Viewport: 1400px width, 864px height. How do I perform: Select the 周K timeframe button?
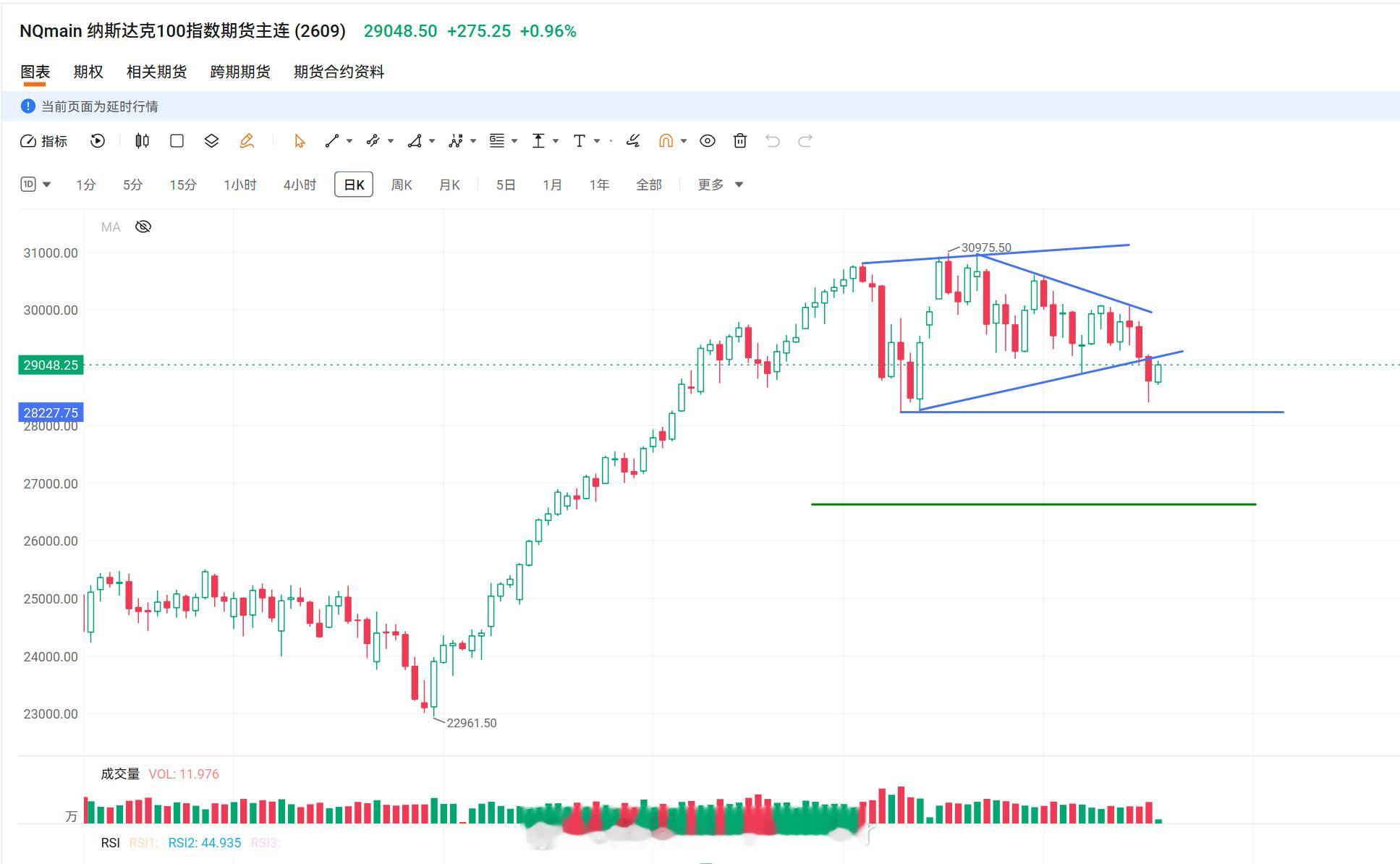(x=402, y=185)
